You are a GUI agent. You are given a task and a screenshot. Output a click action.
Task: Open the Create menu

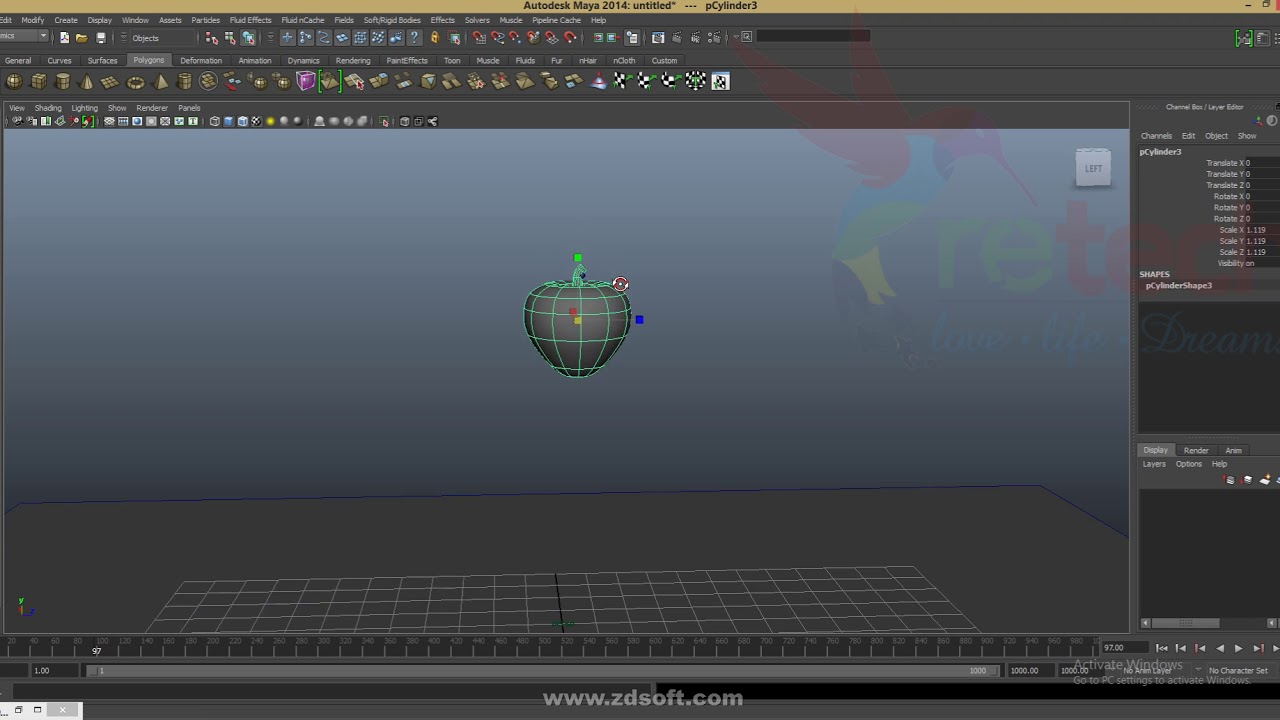(66, 20)
